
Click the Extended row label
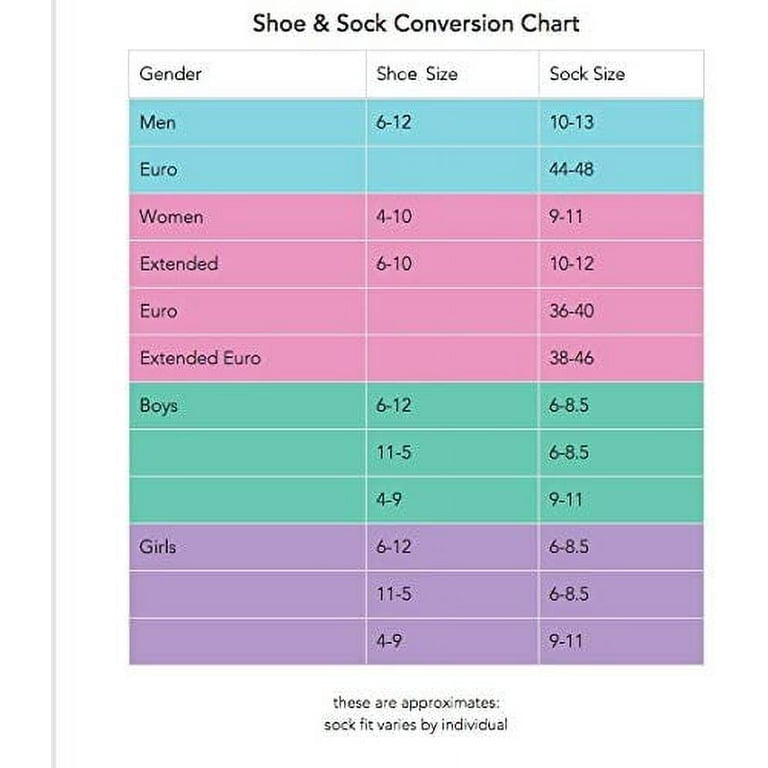(179, 264)
